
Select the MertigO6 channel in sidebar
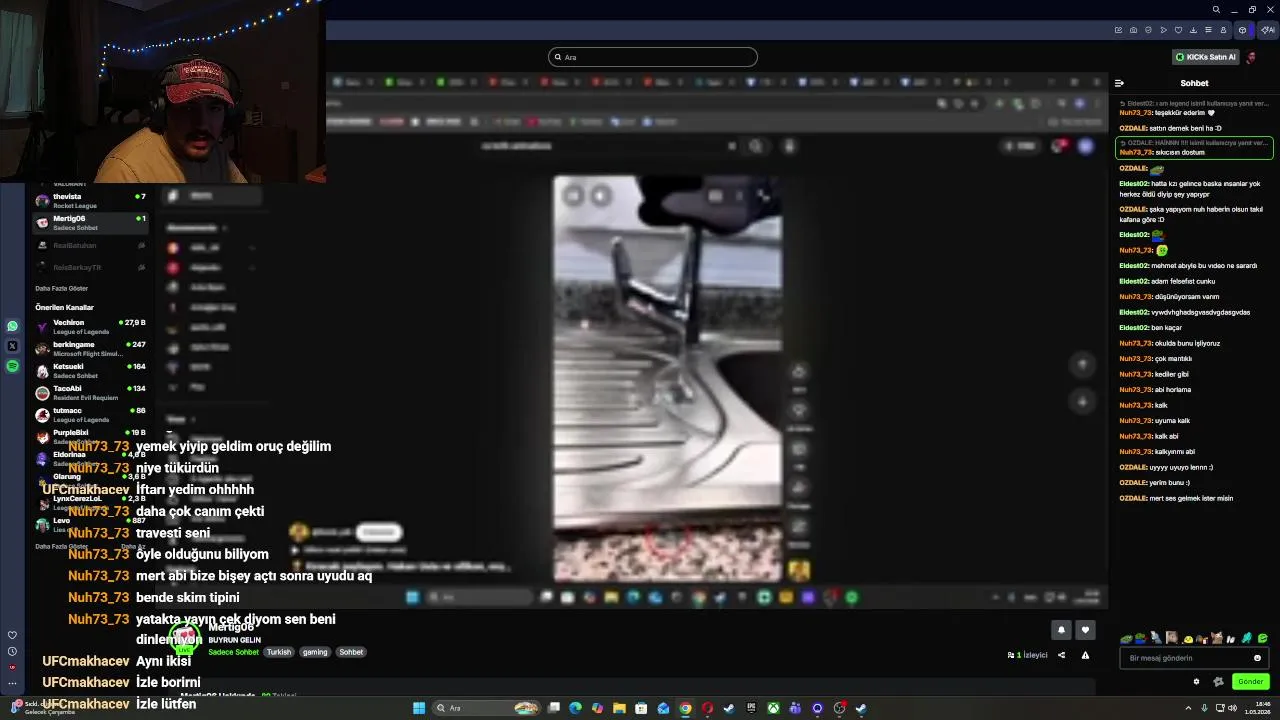[91, 223]
